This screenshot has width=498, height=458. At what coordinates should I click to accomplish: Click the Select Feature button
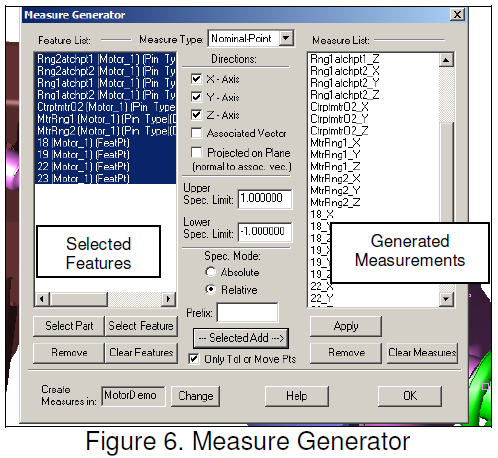click(141, 326)
